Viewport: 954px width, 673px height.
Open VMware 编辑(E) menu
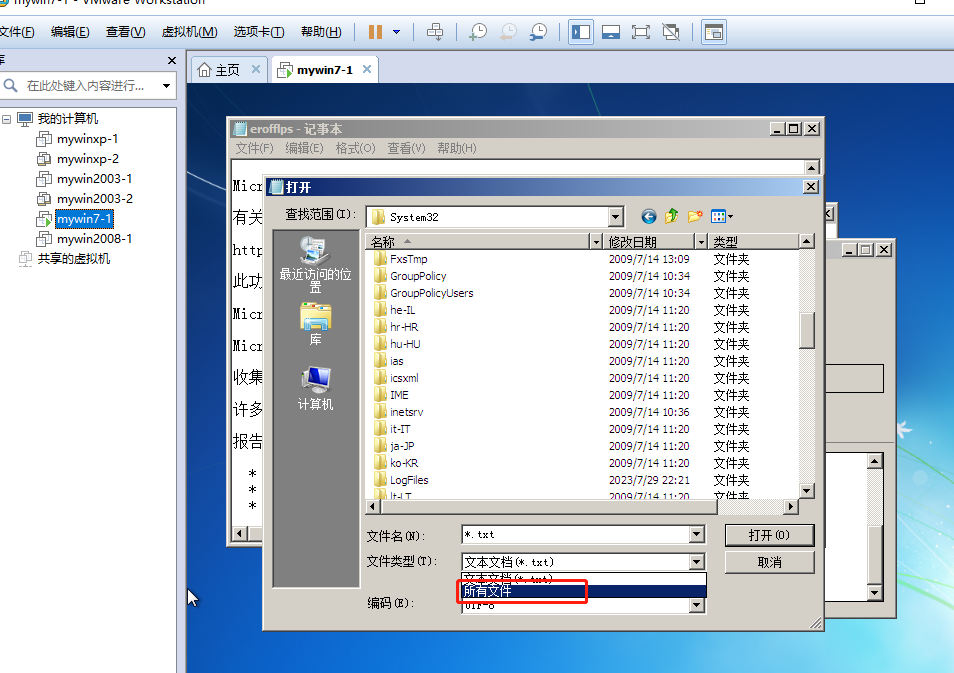point(70,32)
